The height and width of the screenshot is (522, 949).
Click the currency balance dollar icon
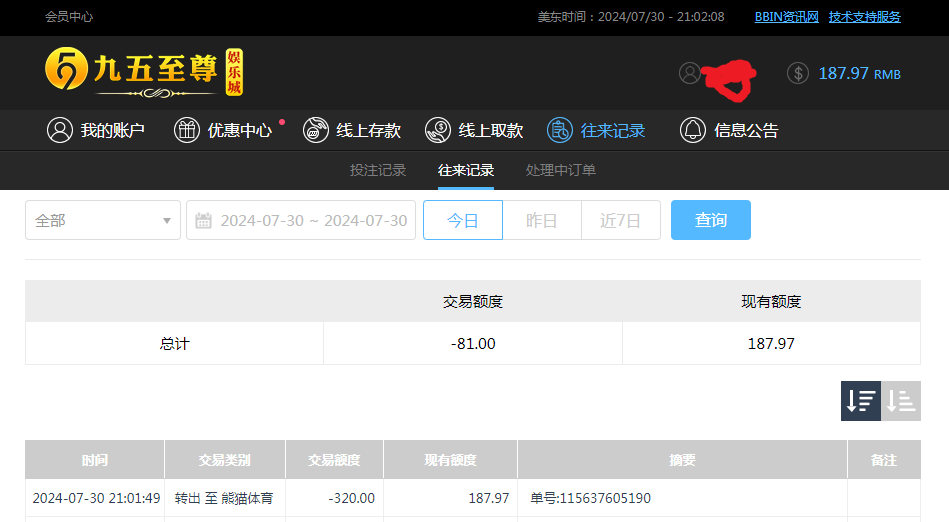tap(797, 73)
